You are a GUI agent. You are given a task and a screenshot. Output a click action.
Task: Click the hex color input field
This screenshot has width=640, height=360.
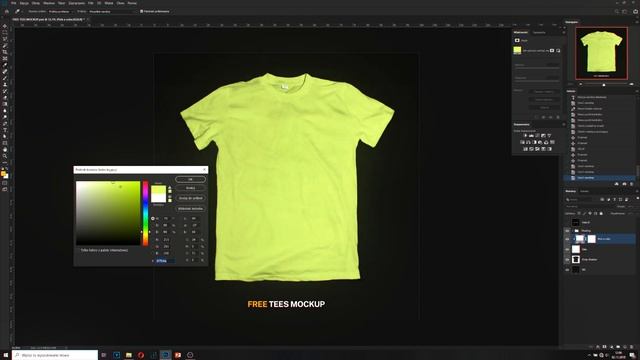pos(165,260)
